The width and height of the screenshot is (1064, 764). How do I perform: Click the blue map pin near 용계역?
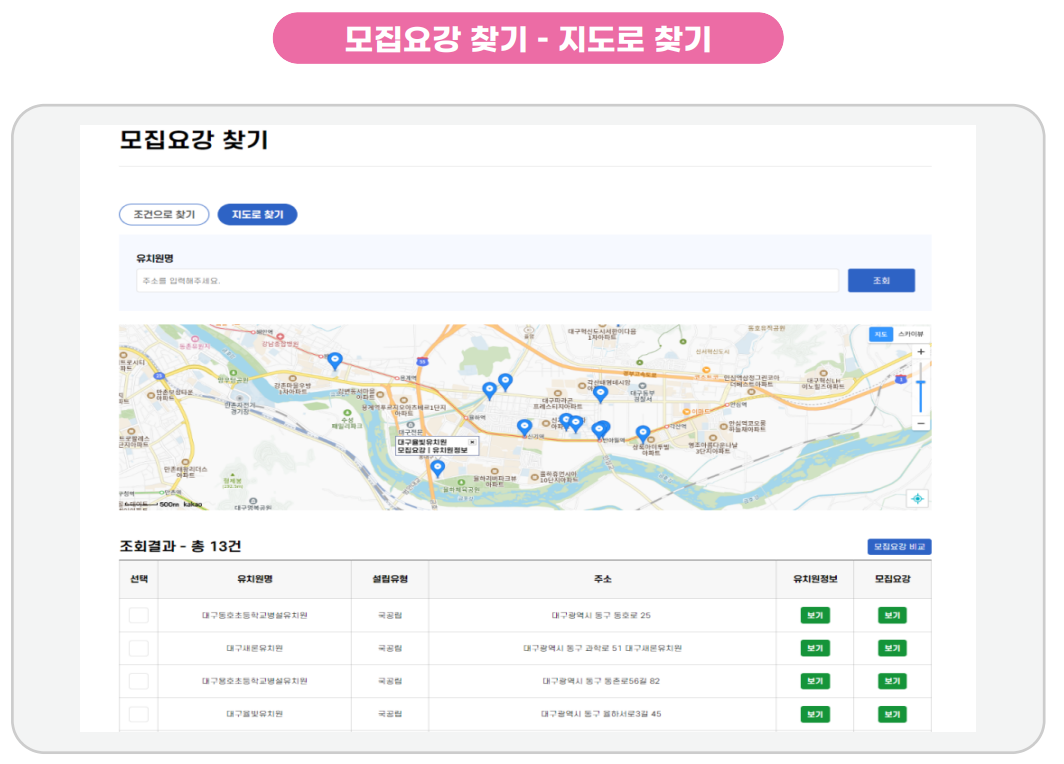[490, 388]
